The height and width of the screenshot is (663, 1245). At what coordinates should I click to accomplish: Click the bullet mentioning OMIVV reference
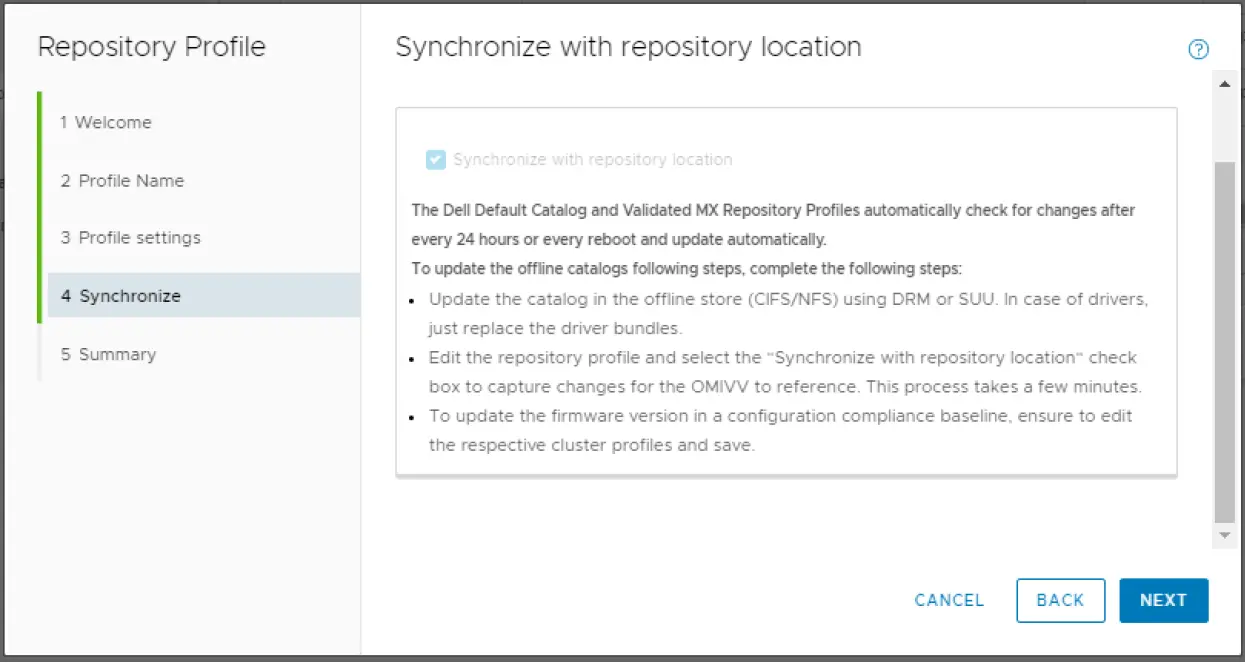point(784,372)
